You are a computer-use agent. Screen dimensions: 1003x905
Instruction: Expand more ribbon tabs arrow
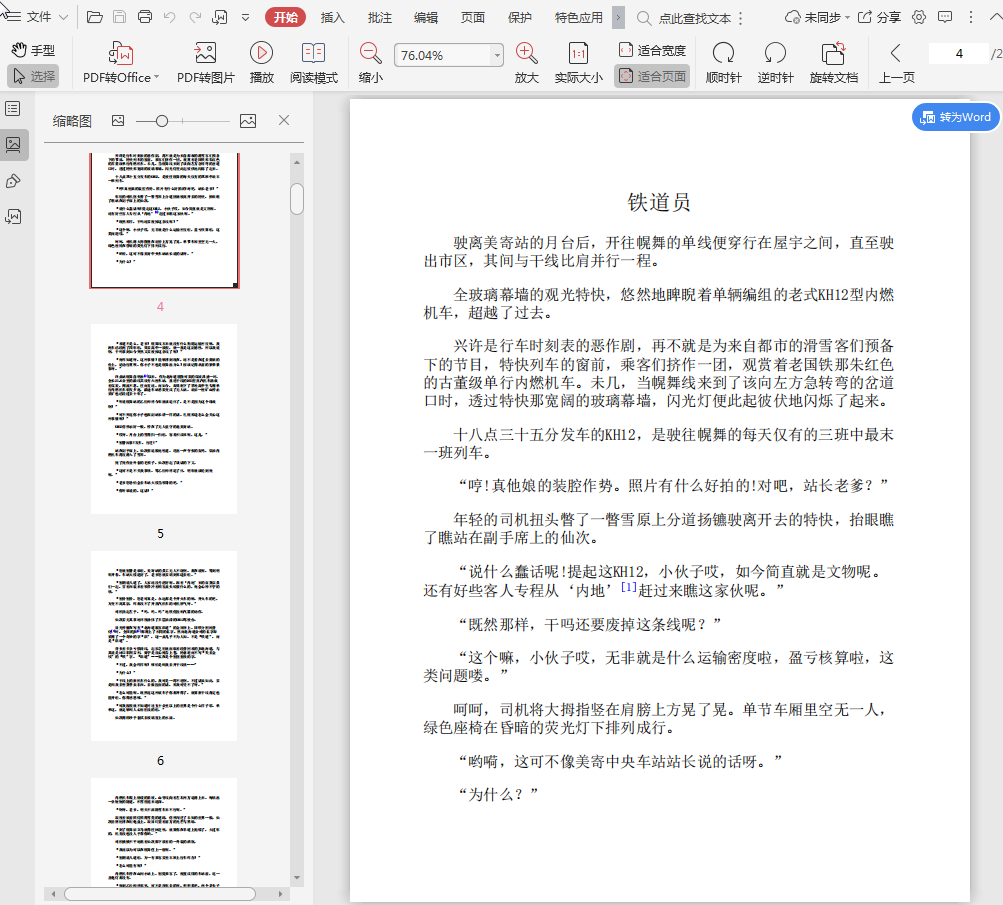[x=618, y=17]
